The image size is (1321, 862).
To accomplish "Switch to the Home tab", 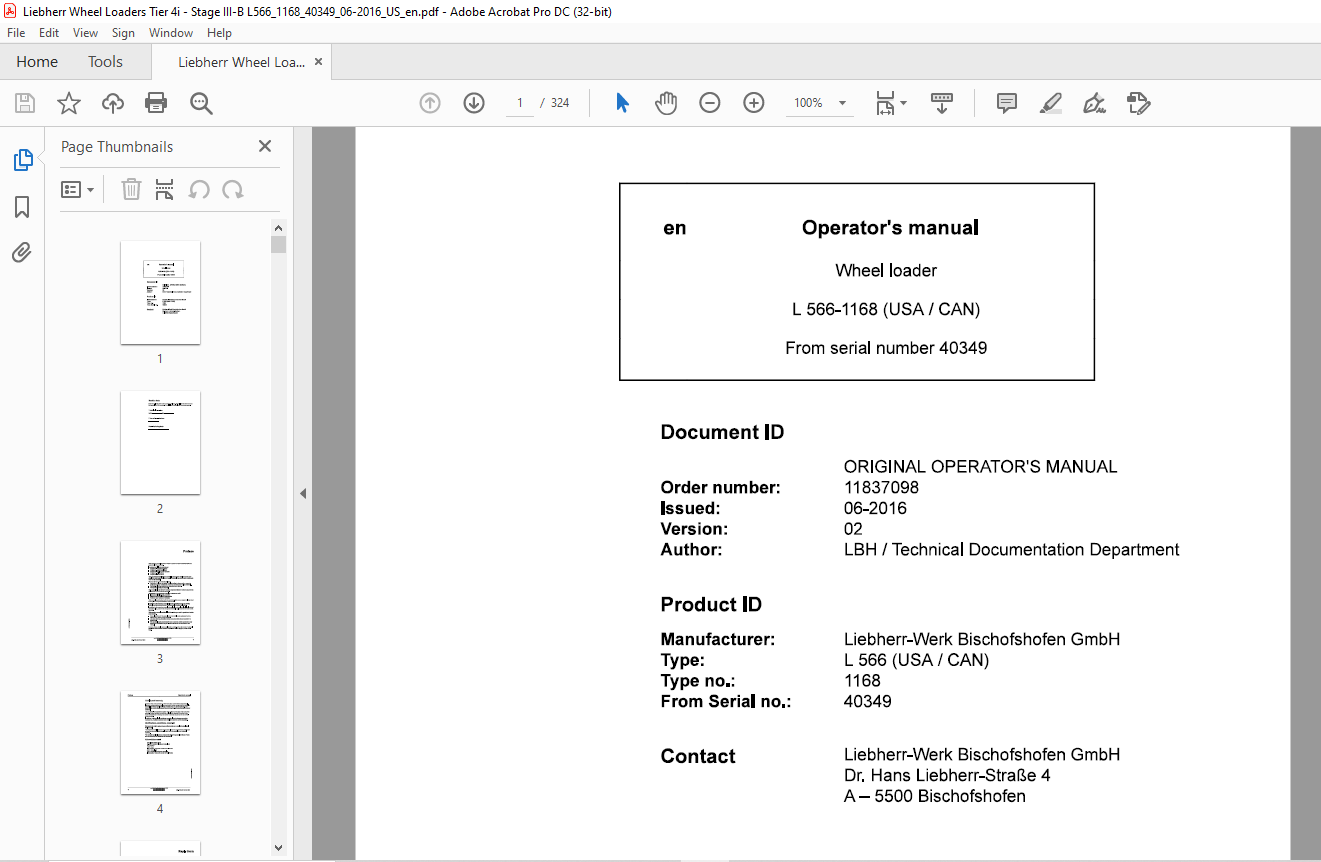I will point(37,62).
